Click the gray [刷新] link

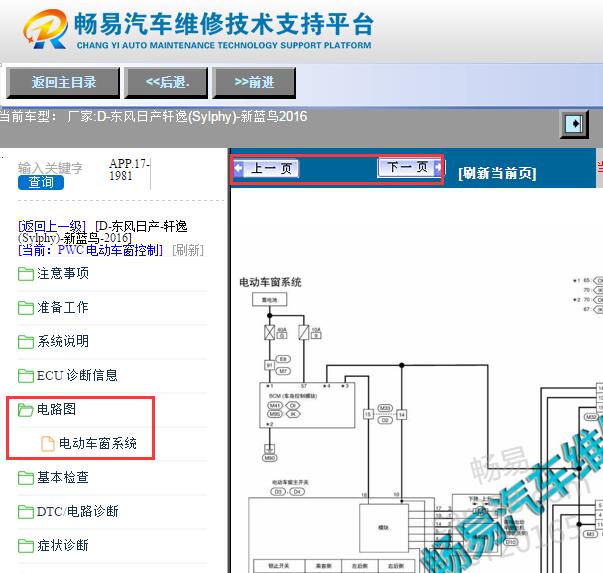[188, 250]
